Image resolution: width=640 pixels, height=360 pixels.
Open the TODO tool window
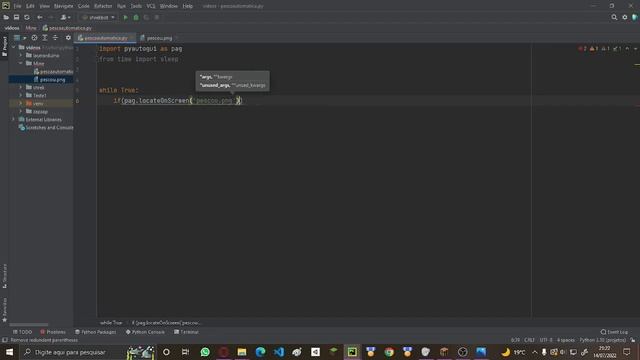(22, 332)
